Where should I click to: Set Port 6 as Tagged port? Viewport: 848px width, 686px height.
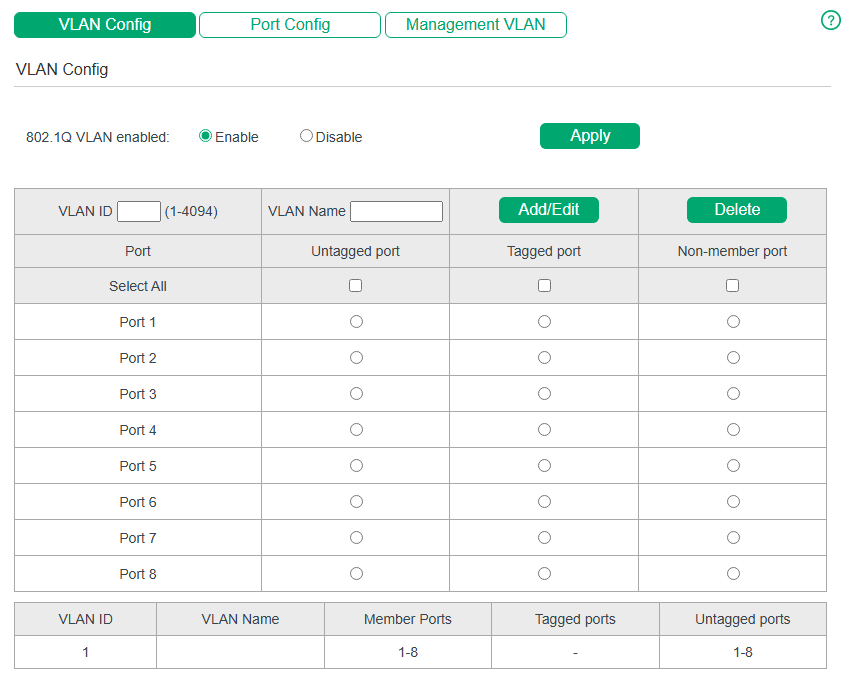545,502
